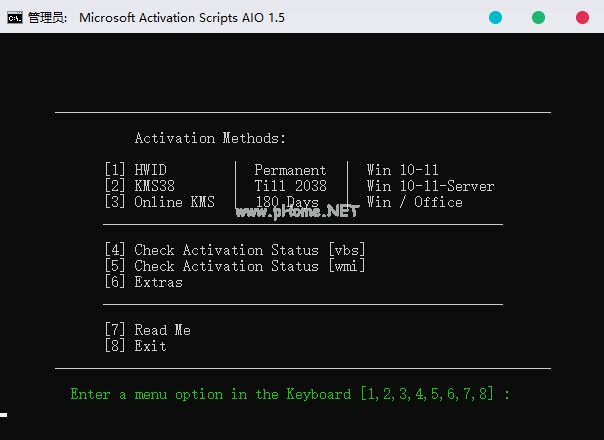Open the [7] Read Me entry
604x440 pixels.
pos(147,330)
